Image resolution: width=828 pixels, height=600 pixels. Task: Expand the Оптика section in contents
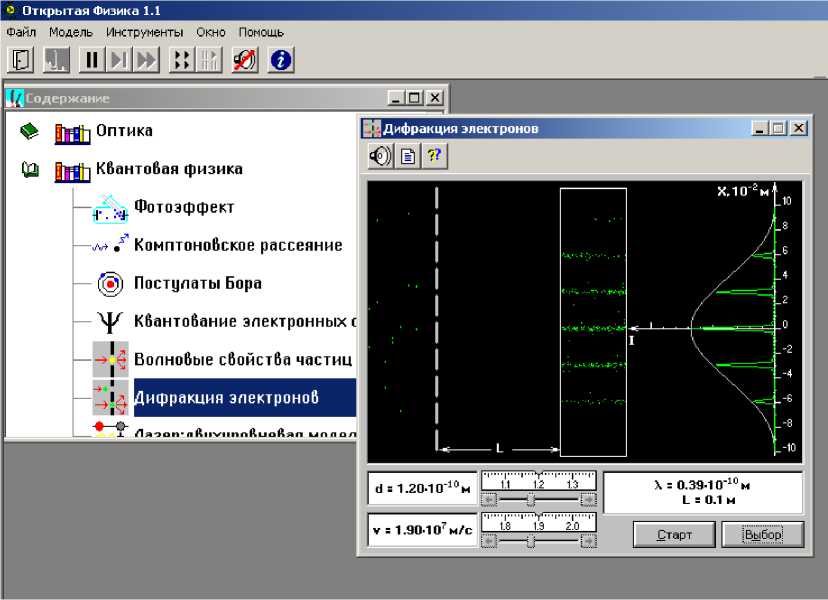tap(124, 131)
